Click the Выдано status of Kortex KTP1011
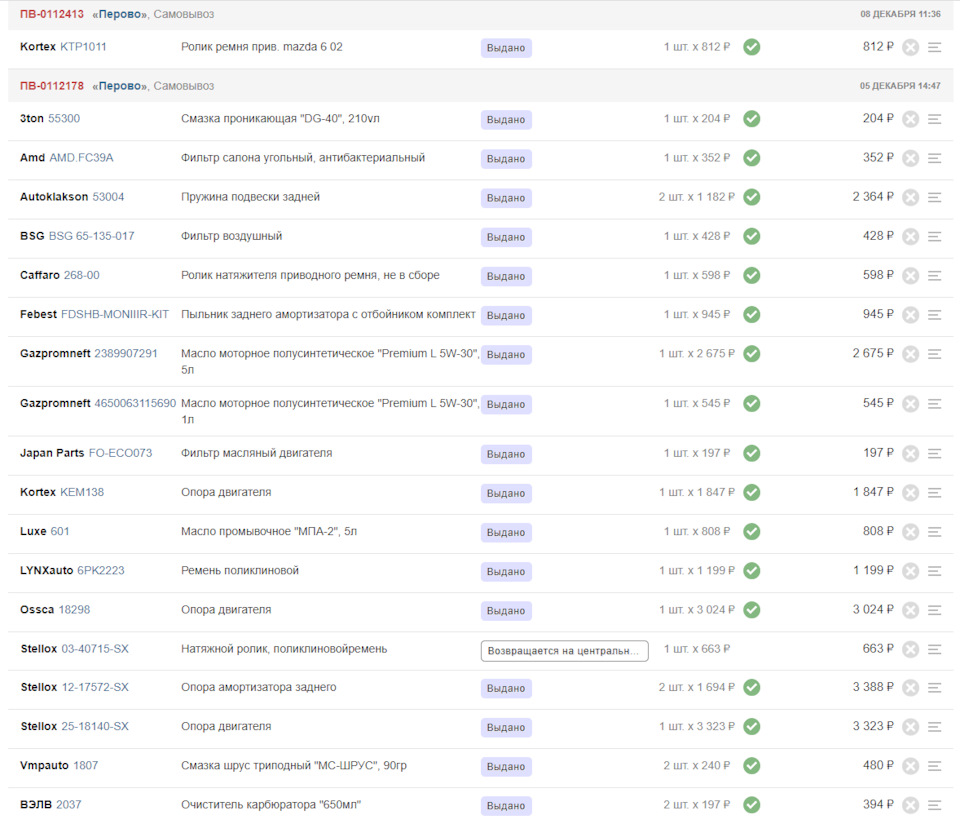The width and height of the screenshot is (960, 824). [x=506, y=48]
